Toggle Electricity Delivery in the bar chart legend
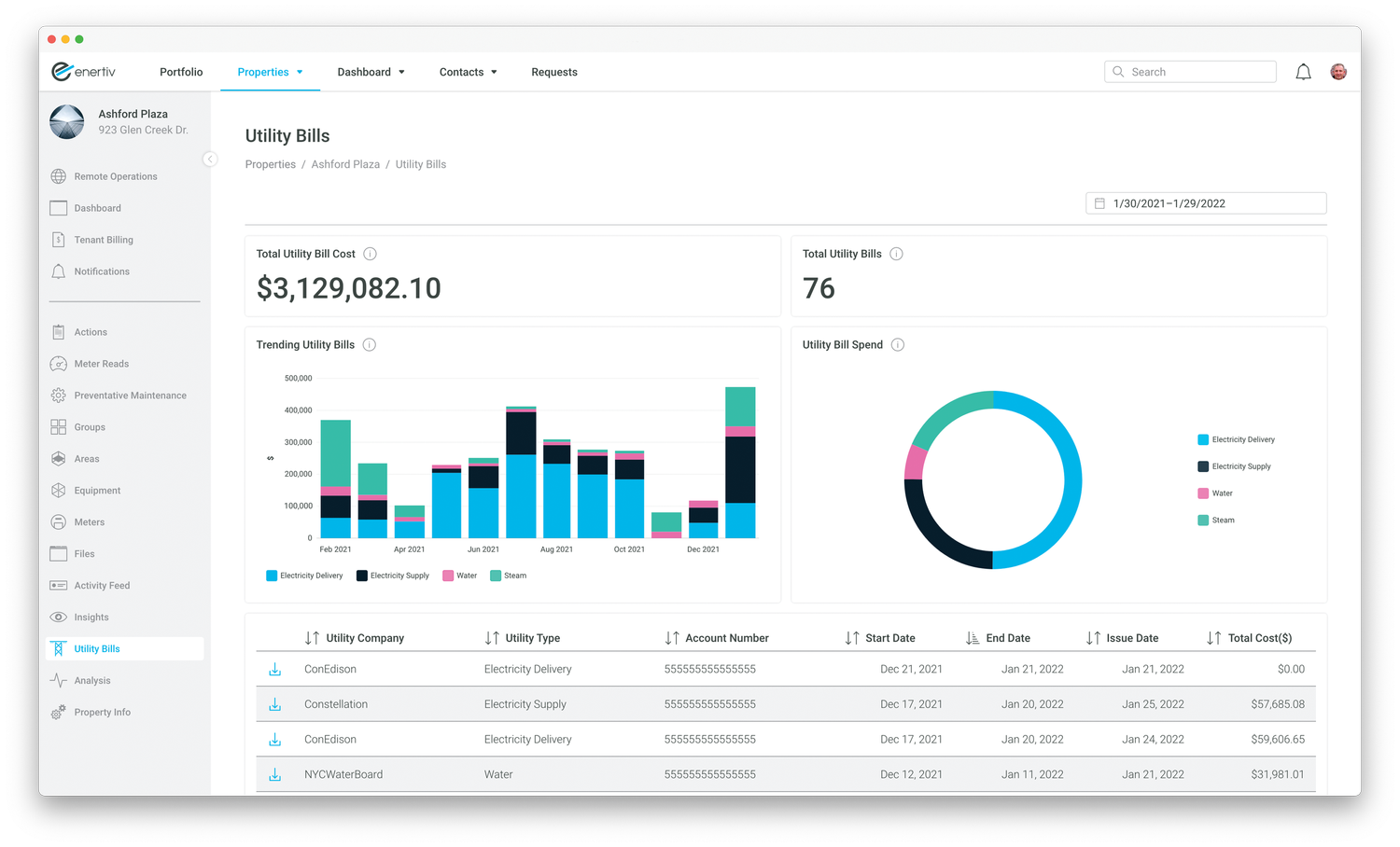 304,576
